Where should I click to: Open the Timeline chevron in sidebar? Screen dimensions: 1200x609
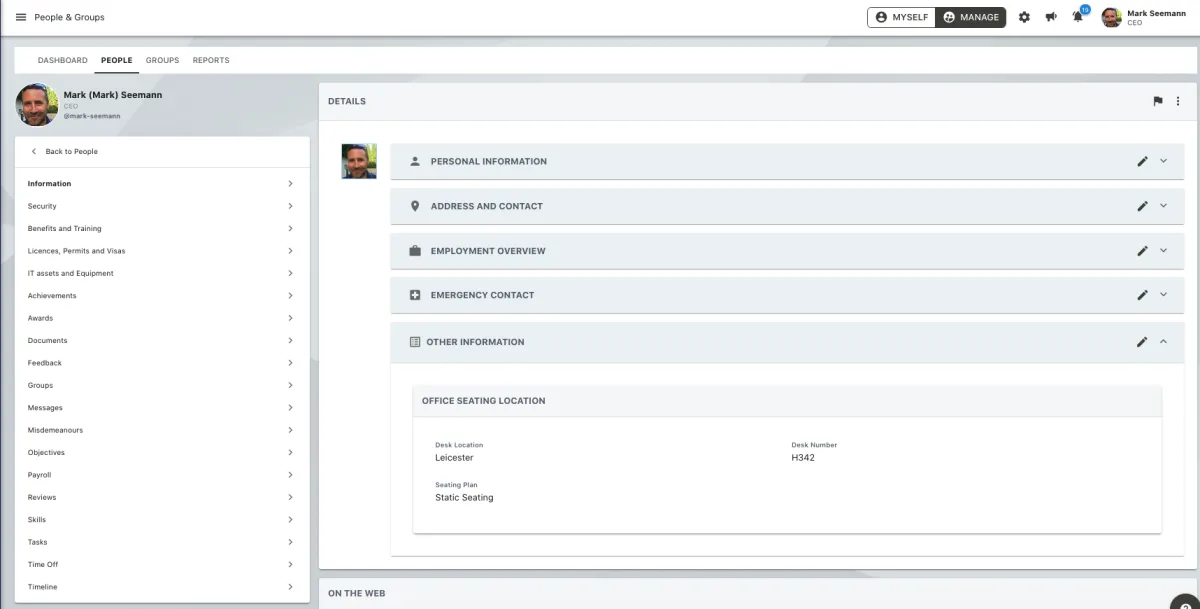290,587
